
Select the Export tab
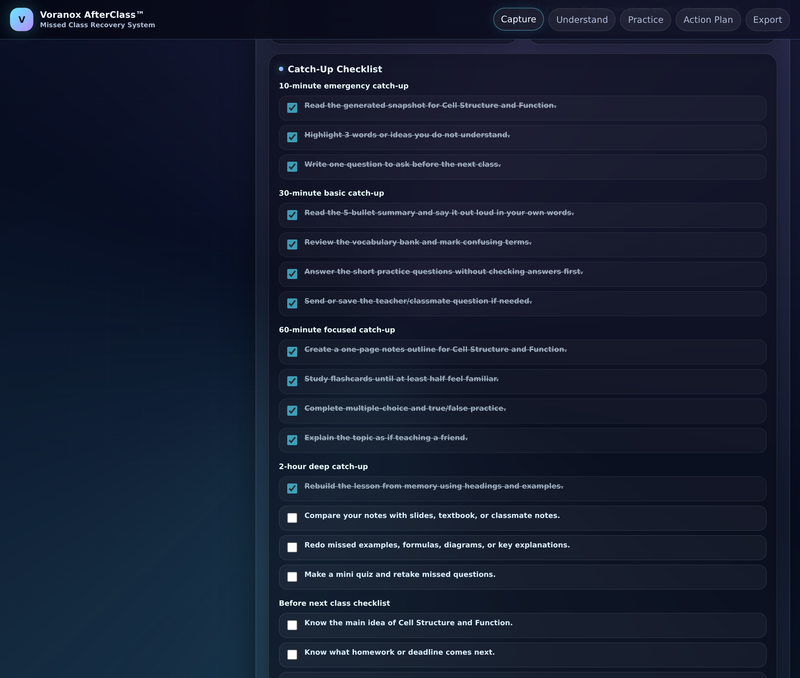(x=767, y=19)
